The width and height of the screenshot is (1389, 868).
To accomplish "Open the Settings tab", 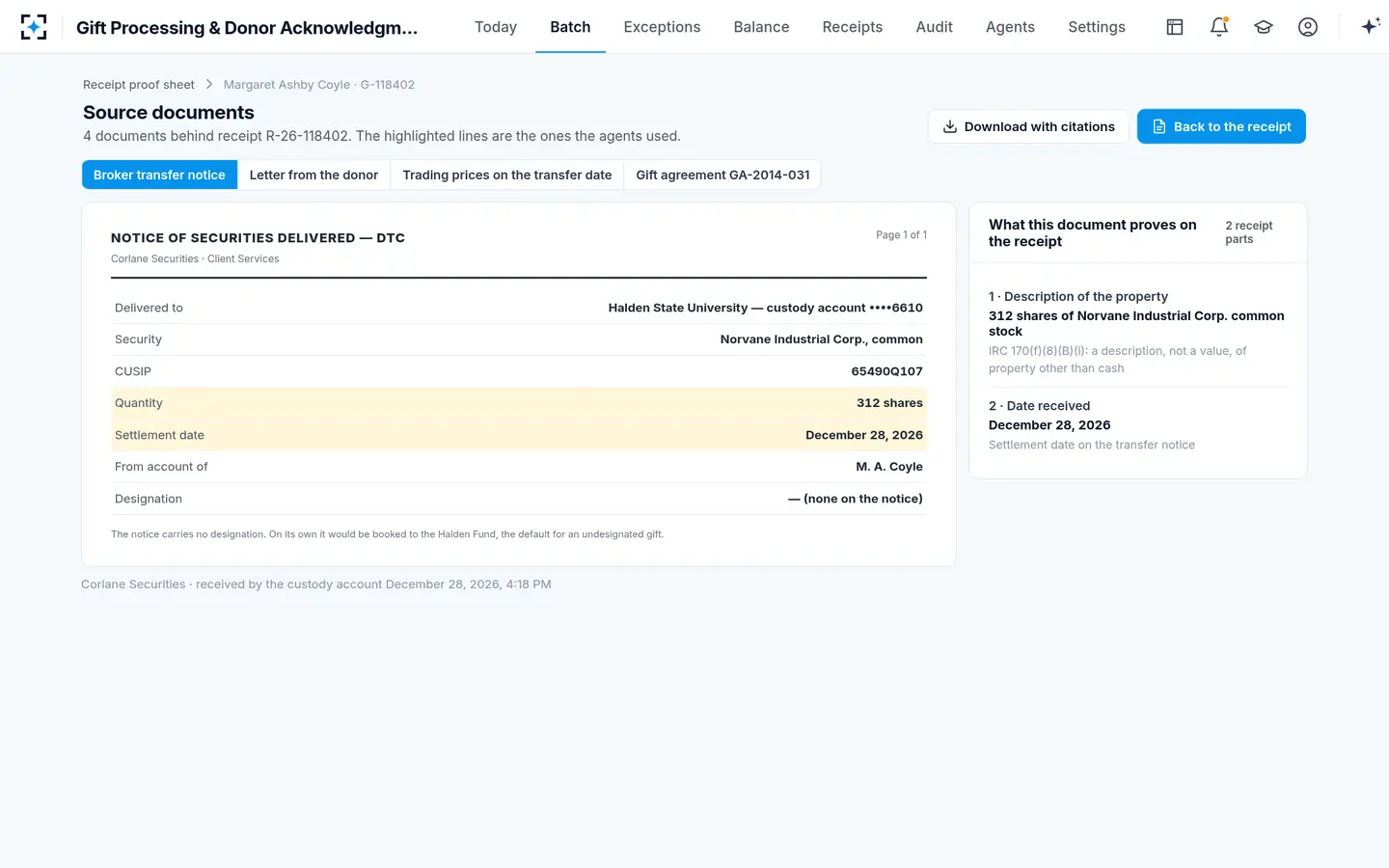I will pos(1097,27).
